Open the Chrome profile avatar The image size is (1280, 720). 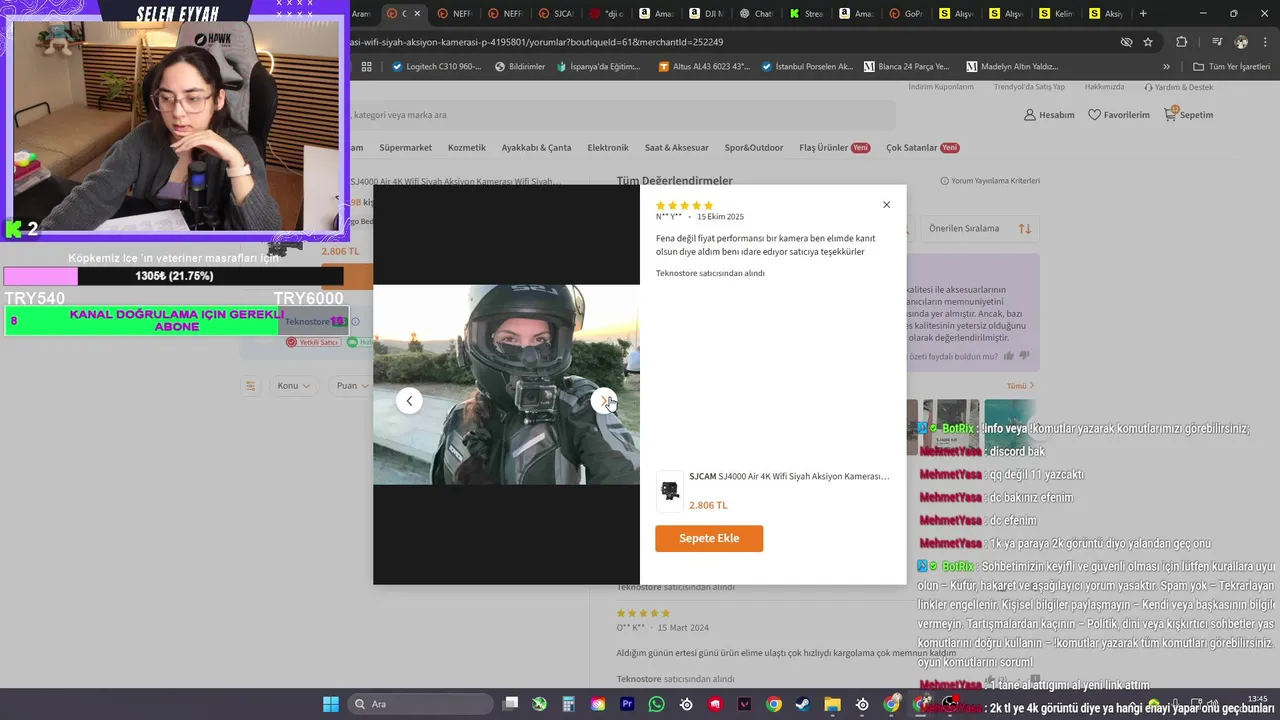click(1241, 42)
